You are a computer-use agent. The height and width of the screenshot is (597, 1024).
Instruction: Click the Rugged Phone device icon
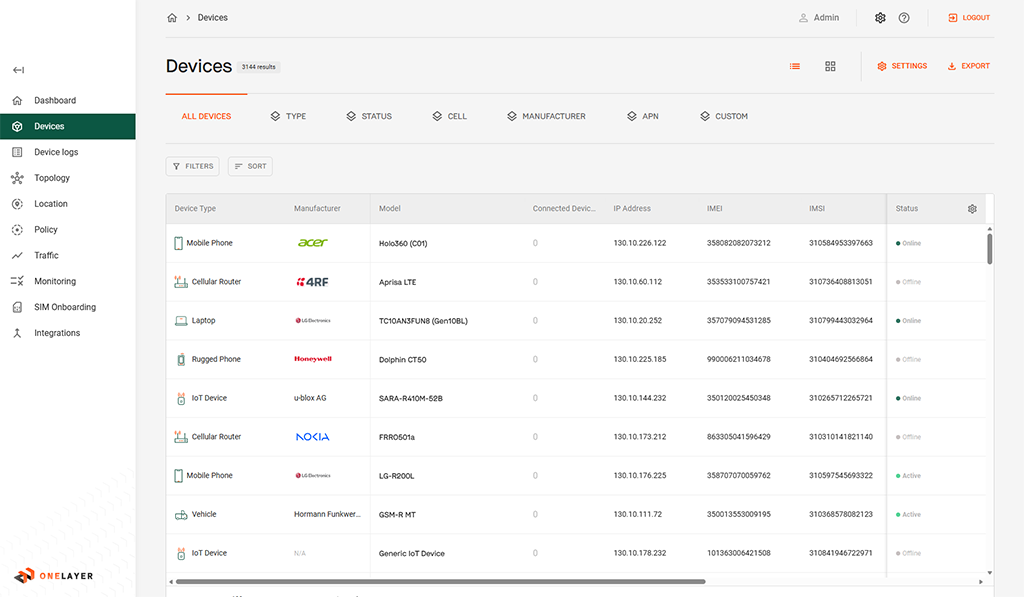pos(181,359)
